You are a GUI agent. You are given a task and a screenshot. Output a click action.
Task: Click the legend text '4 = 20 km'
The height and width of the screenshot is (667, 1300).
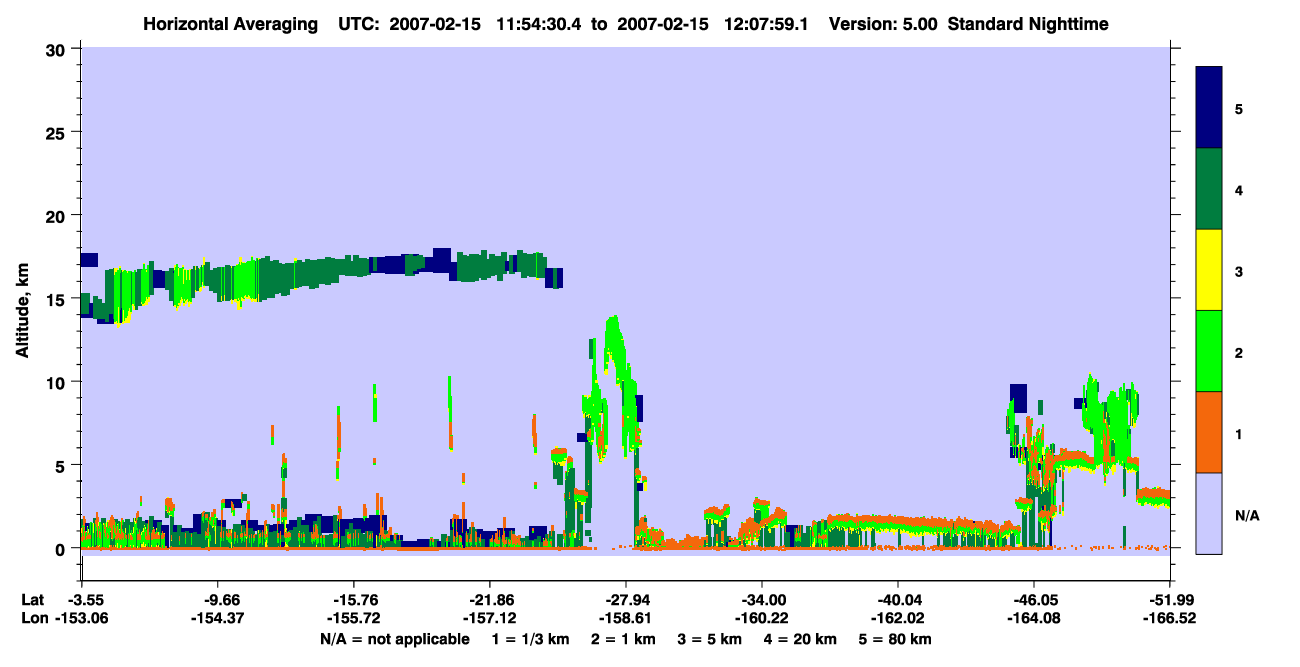coord(802,639)
